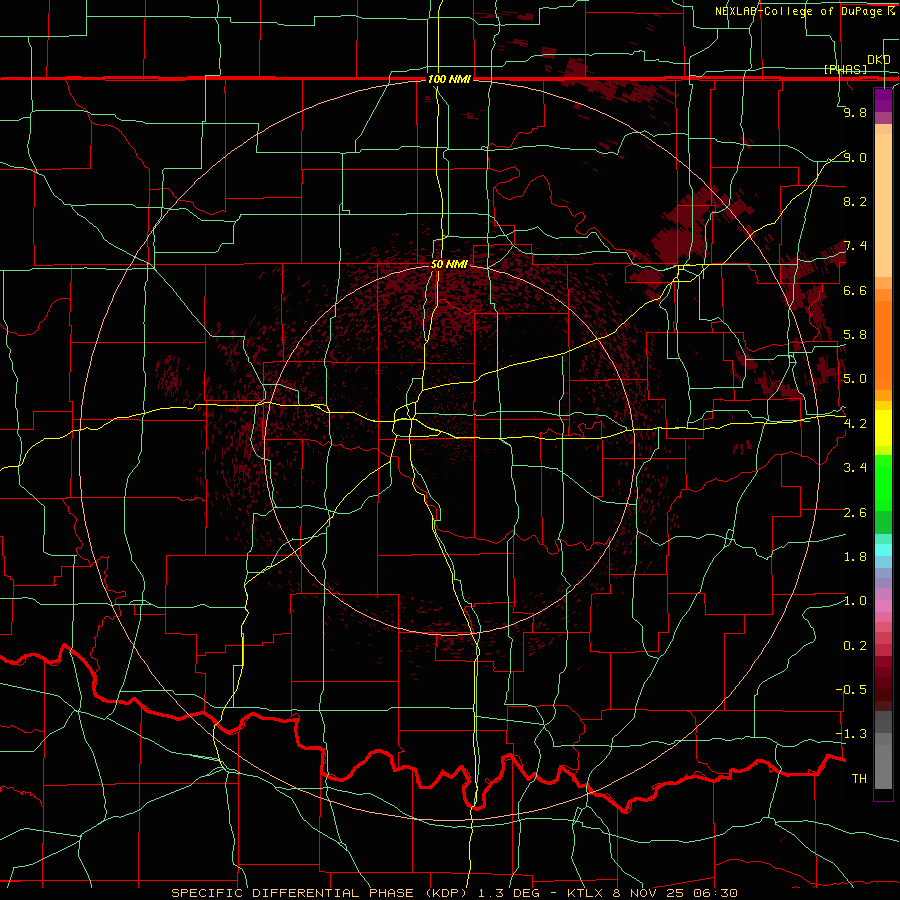Screen dimensions: 900x900
Task: Click the yellow segment of color bar
Action: click(x=883, y=428)
